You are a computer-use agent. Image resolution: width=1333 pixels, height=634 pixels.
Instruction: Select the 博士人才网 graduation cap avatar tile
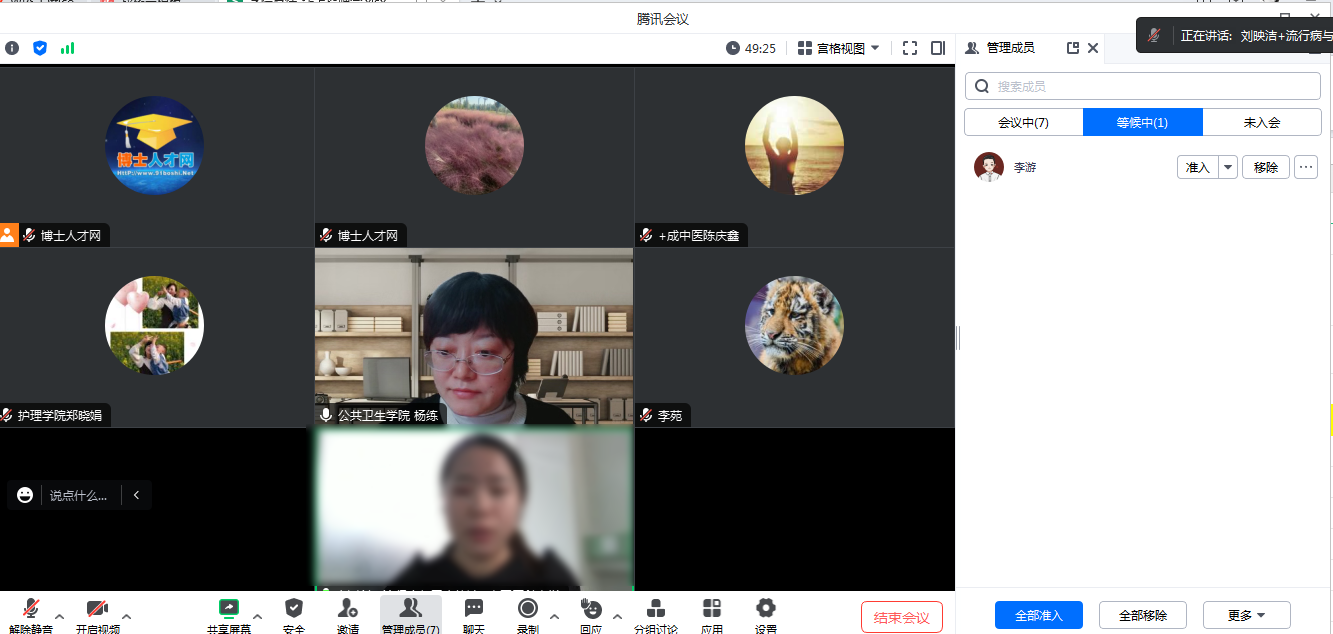[155, 145]
